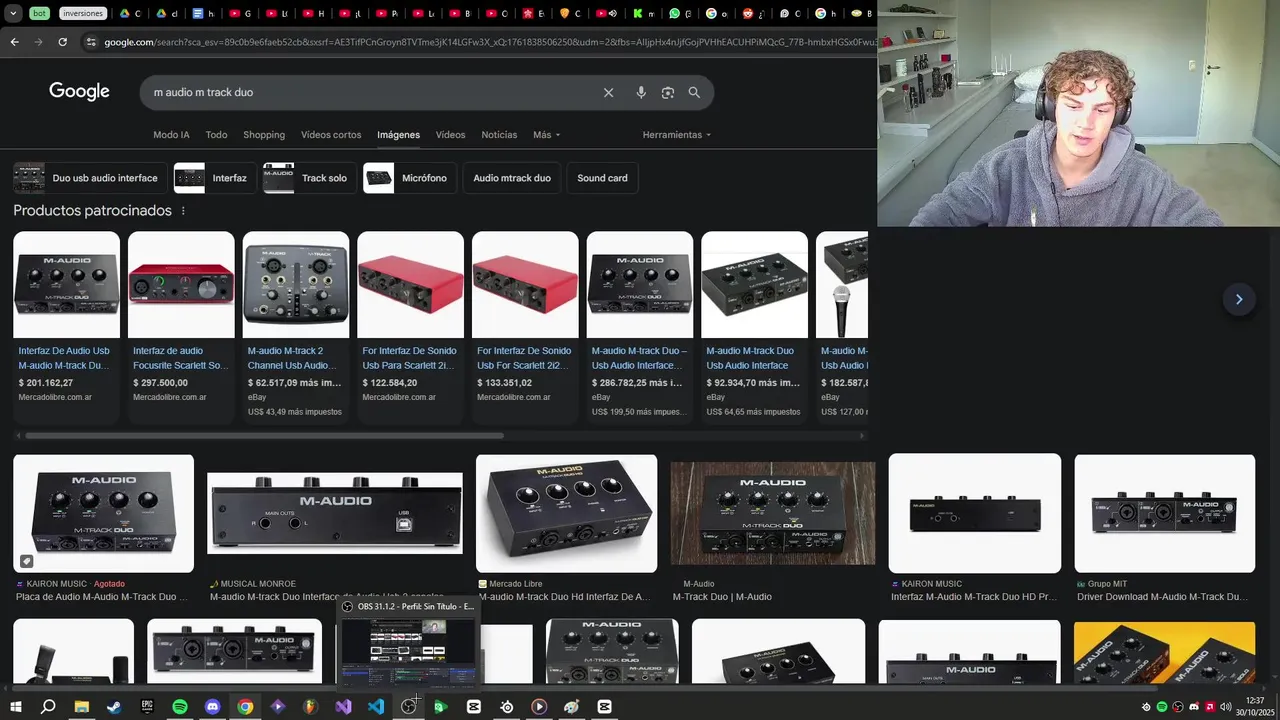Go back with the browser back arrow
The image size is (1280, 720).
(x=14, y=42)
